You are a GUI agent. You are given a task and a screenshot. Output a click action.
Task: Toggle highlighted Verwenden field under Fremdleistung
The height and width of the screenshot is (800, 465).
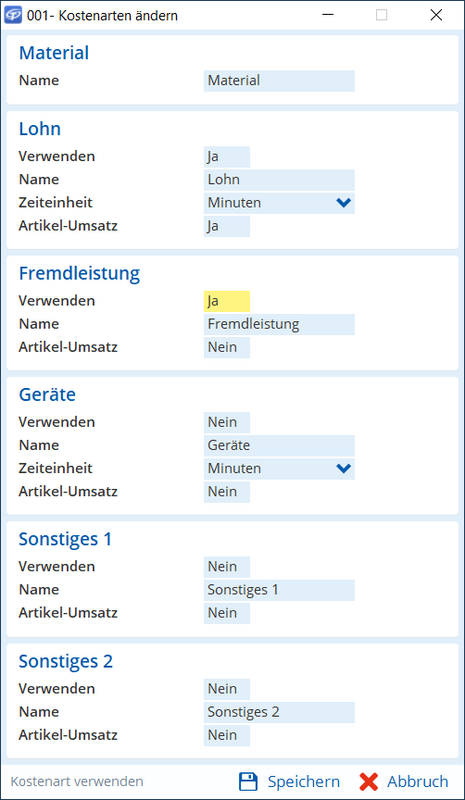[x=227, y=301]
